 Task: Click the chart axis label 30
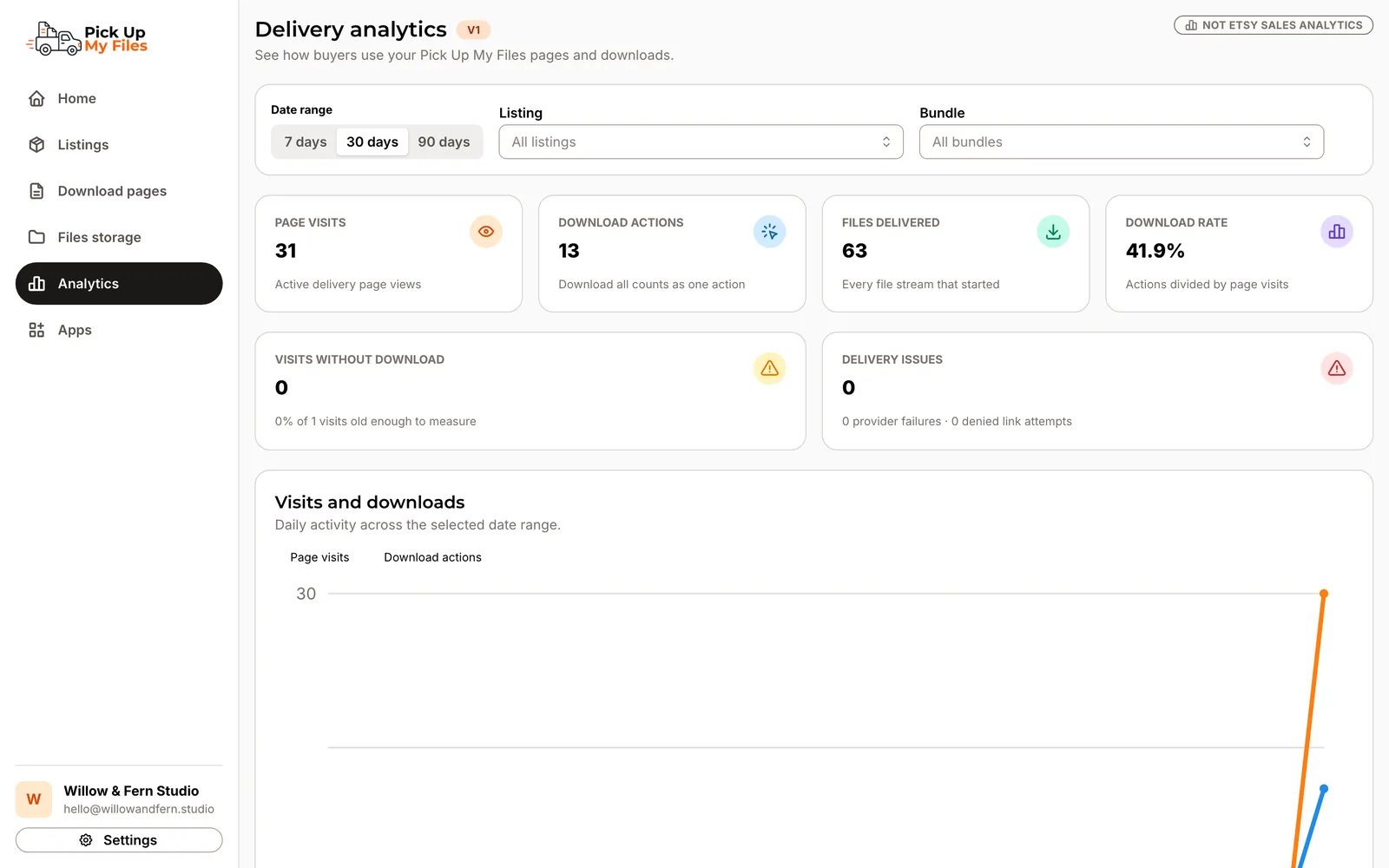pyautogui.click(x=306, y=594)
